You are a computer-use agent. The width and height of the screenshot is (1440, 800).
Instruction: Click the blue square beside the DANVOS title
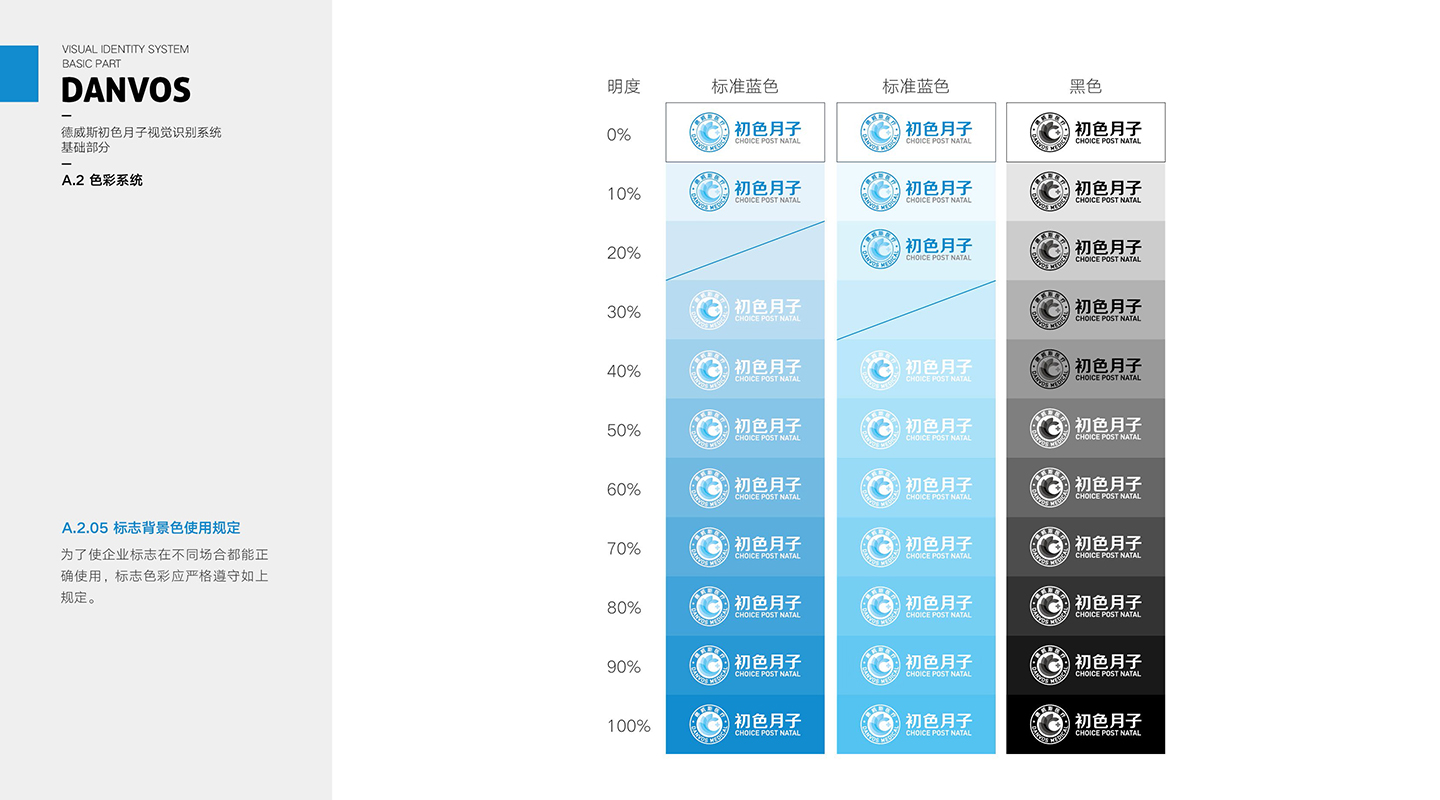19,73
